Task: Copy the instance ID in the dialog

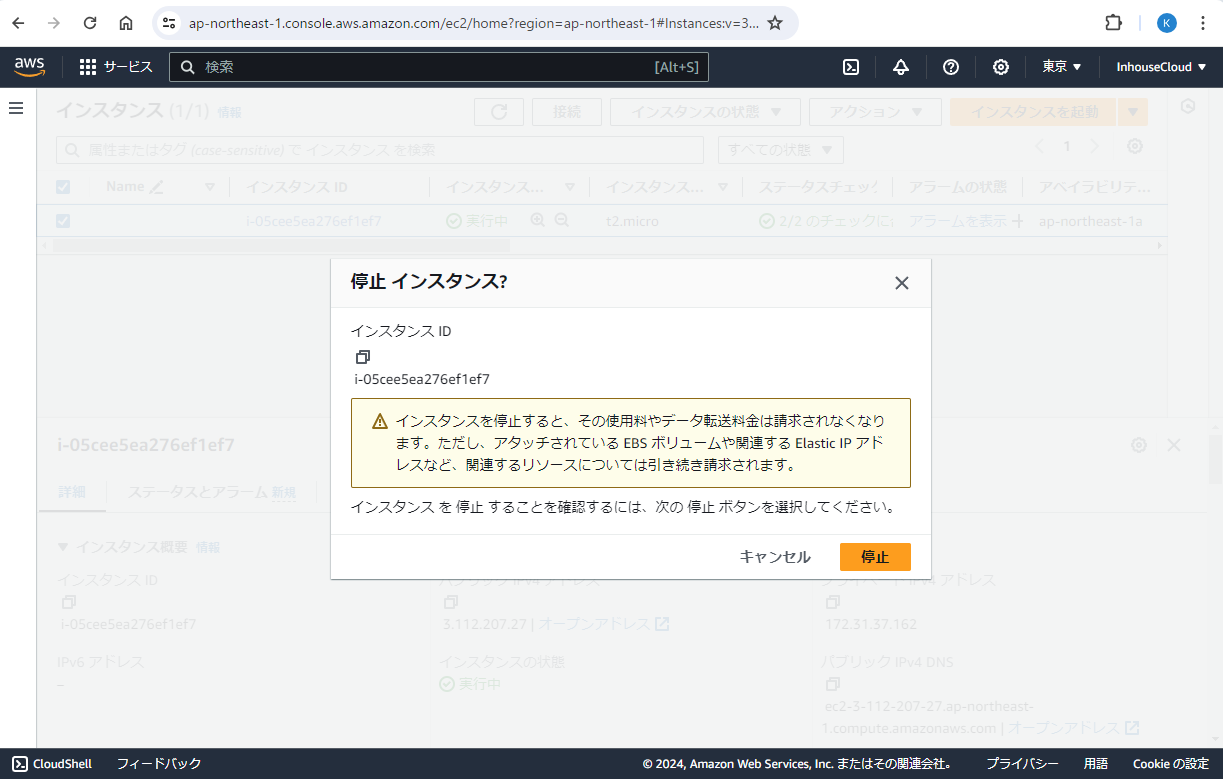Action: 363,357
